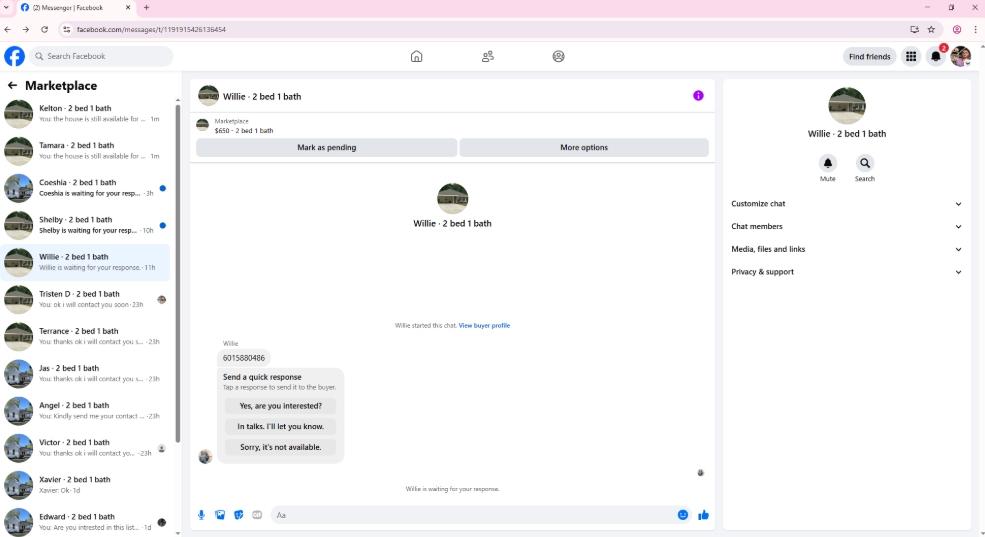Image resolution: width=985 pixels, height=537 pixels.
Task: Open the Xavier 2 bed 1 bath chat
Action: 85,484
